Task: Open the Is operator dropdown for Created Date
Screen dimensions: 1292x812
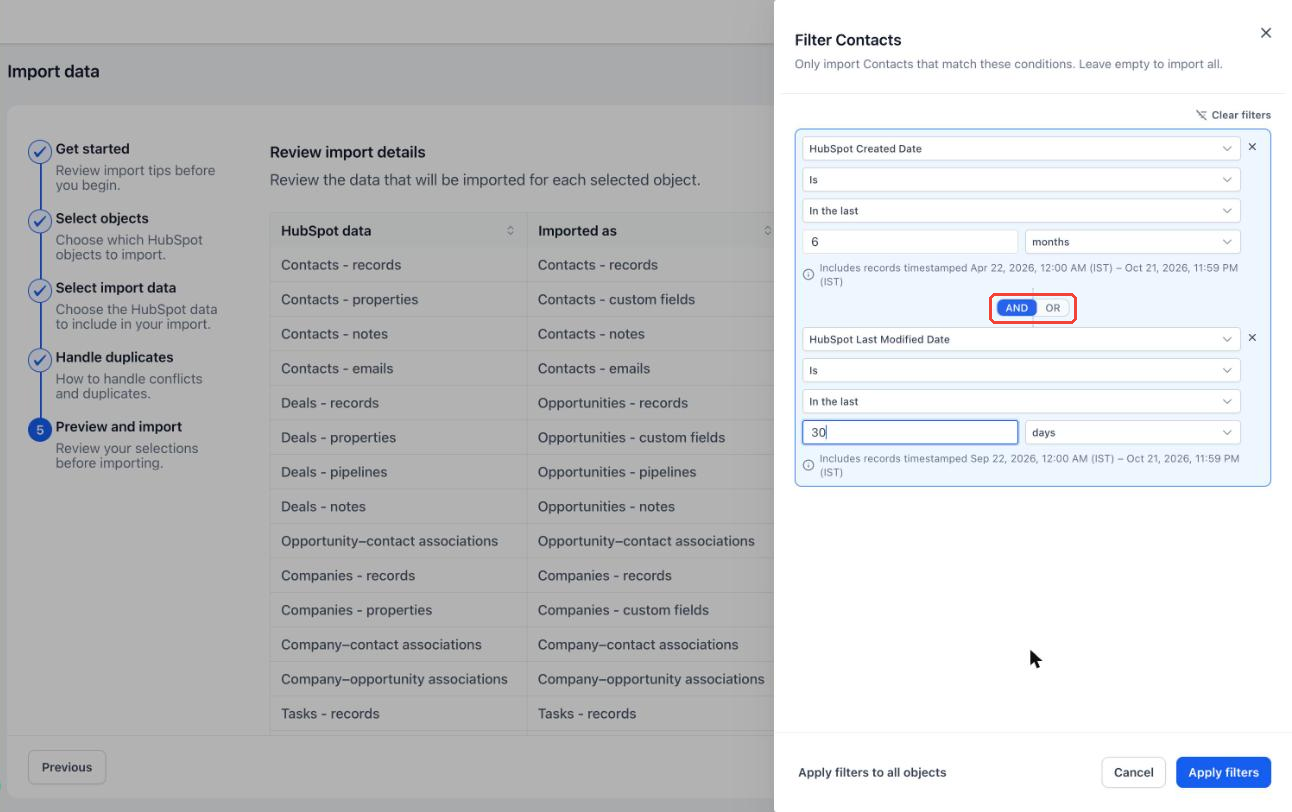Action: point(1021,180)
